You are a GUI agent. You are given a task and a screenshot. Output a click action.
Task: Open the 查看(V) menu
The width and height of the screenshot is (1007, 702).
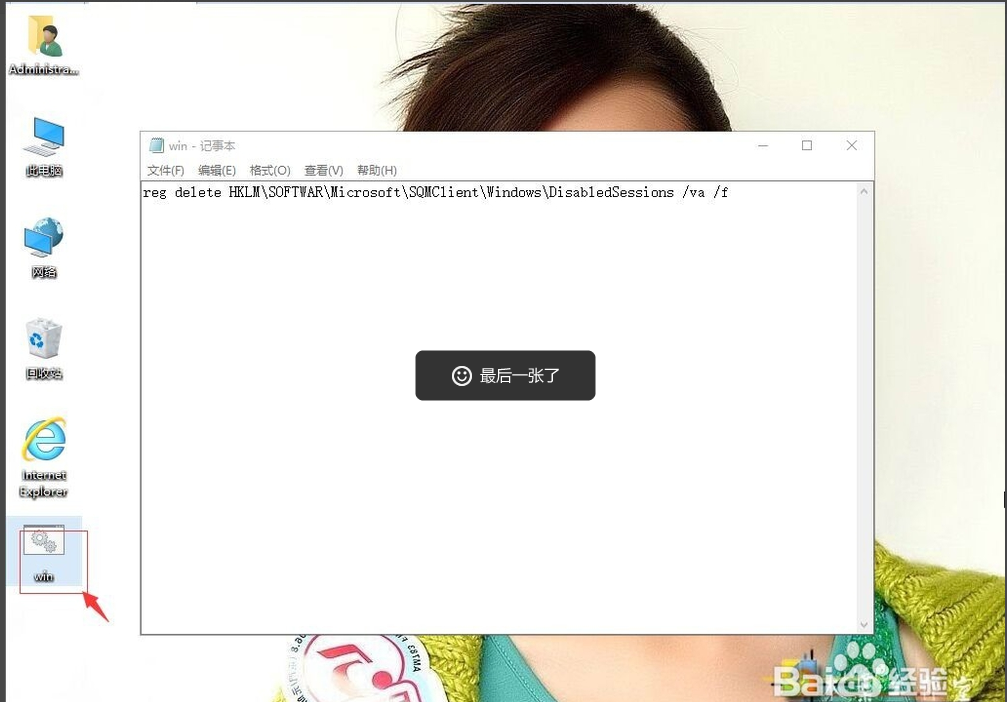(x=324, y=170)
